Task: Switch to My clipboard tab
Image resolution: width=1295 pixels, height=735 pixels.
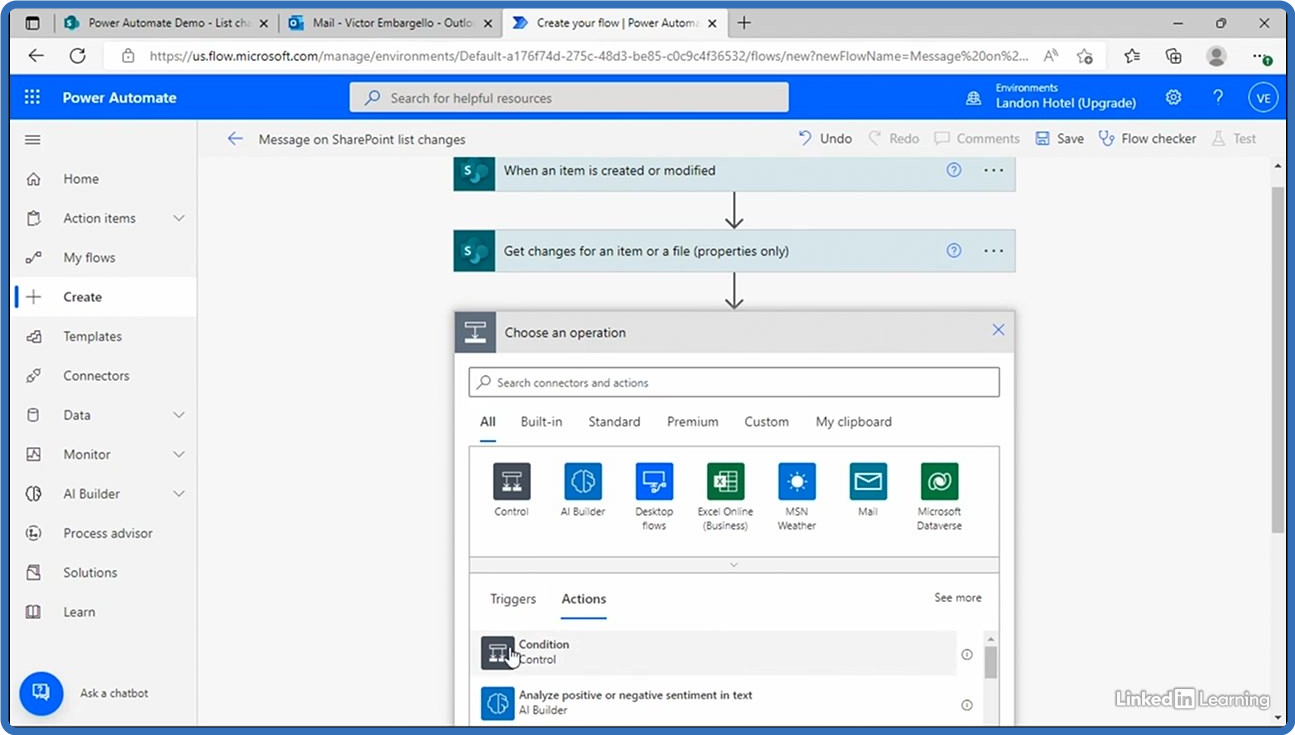Action: click(853, 422)
